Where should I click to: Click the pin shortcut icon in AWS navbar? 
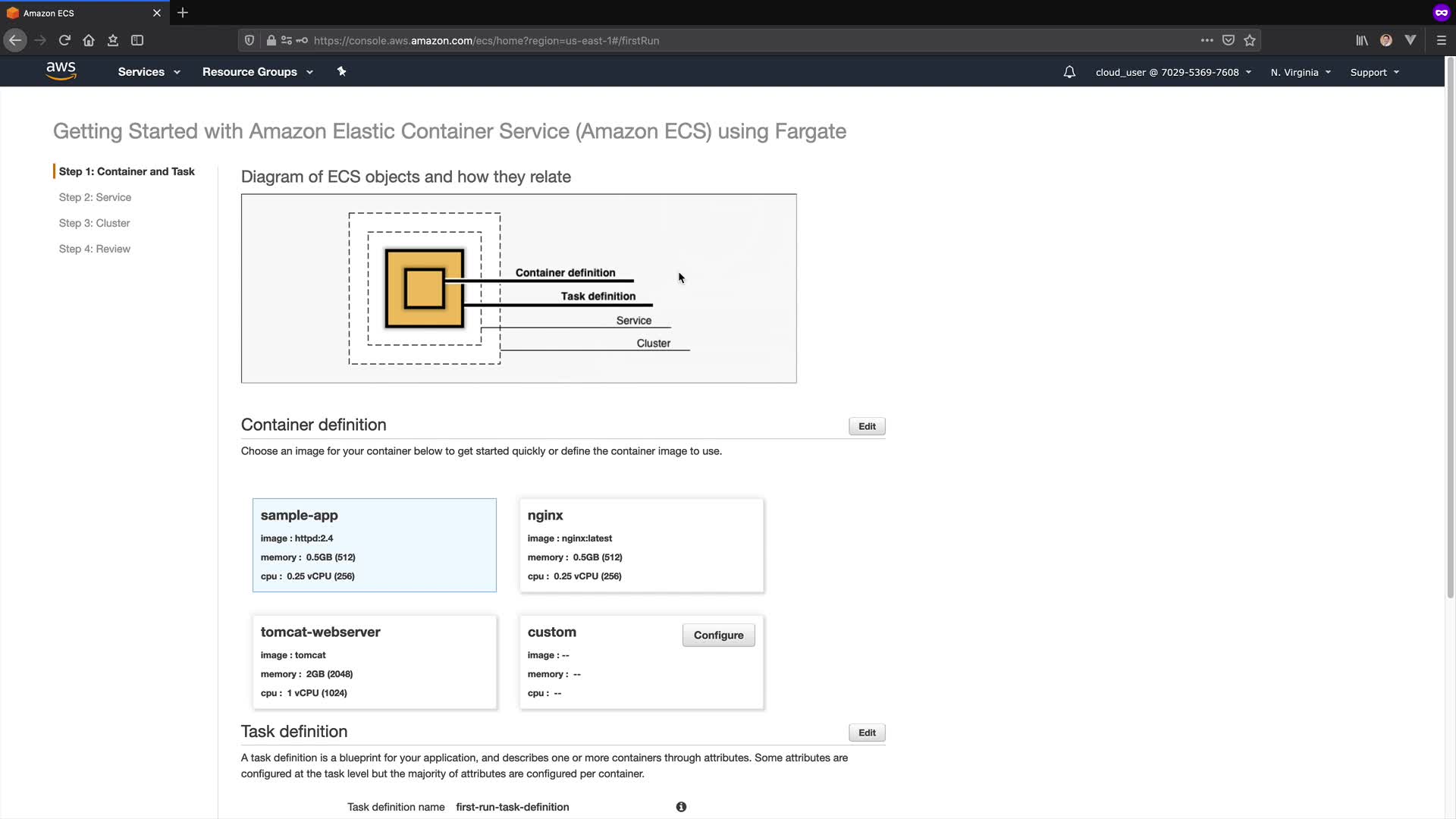(341, 71)
